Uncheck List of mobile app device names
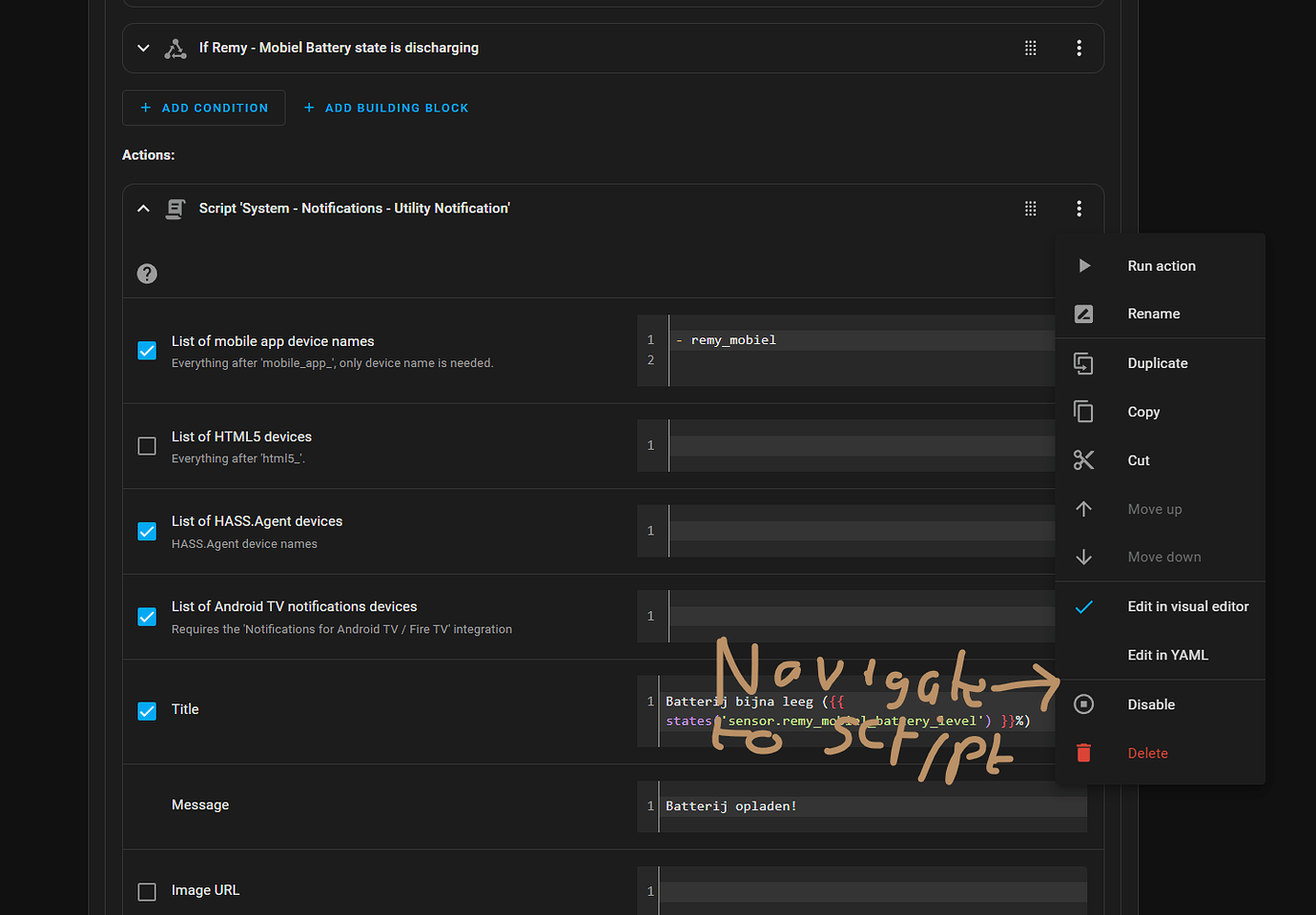The height and width of the screenshot is (915, 1316). click(x=146, y=351)
